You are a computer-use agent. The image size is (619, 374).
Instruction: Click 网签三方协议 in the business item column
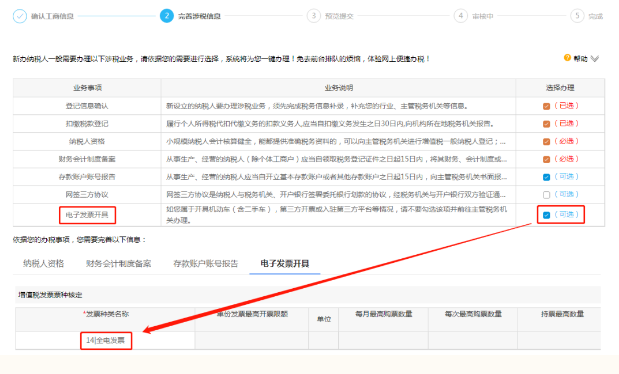[87, 195]
